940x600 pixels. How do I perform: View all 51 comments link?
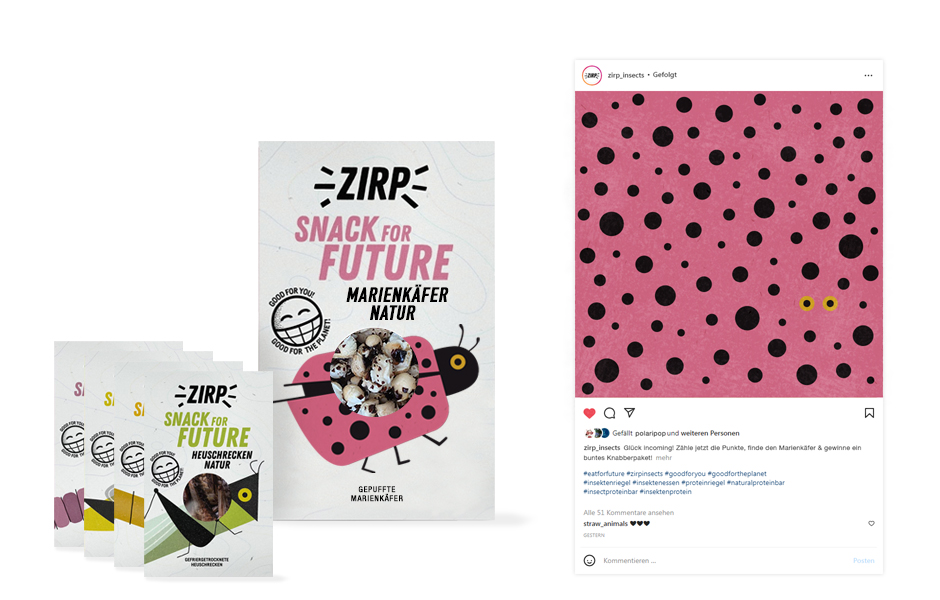628,512
